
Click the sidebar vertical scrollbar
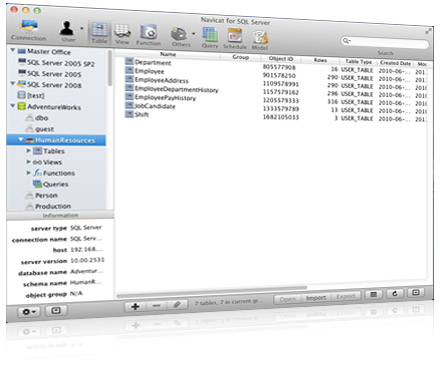point(110,68)
